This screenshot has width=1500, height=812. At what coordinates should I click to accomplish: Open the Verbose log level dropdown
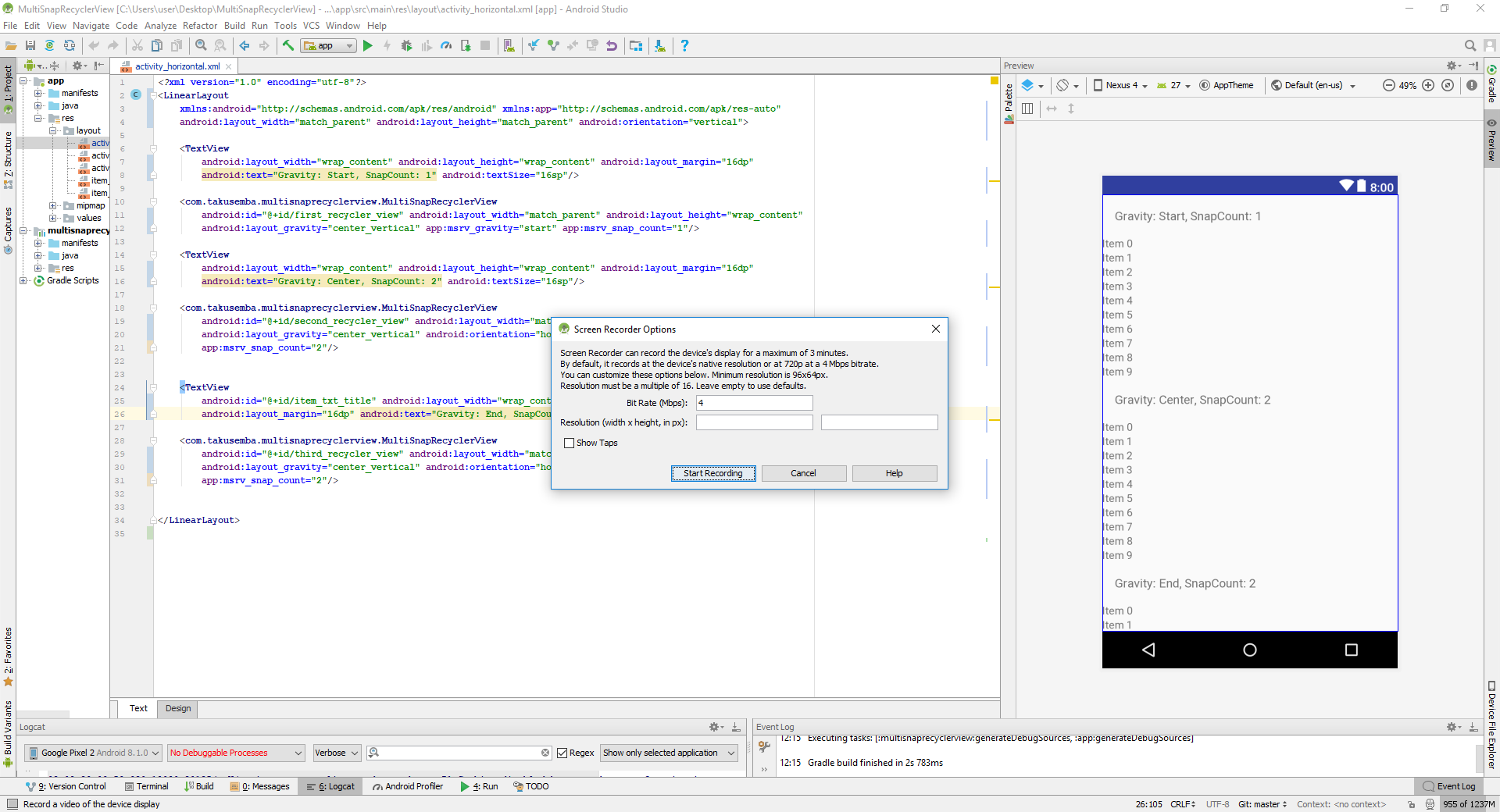pos(336,753)
